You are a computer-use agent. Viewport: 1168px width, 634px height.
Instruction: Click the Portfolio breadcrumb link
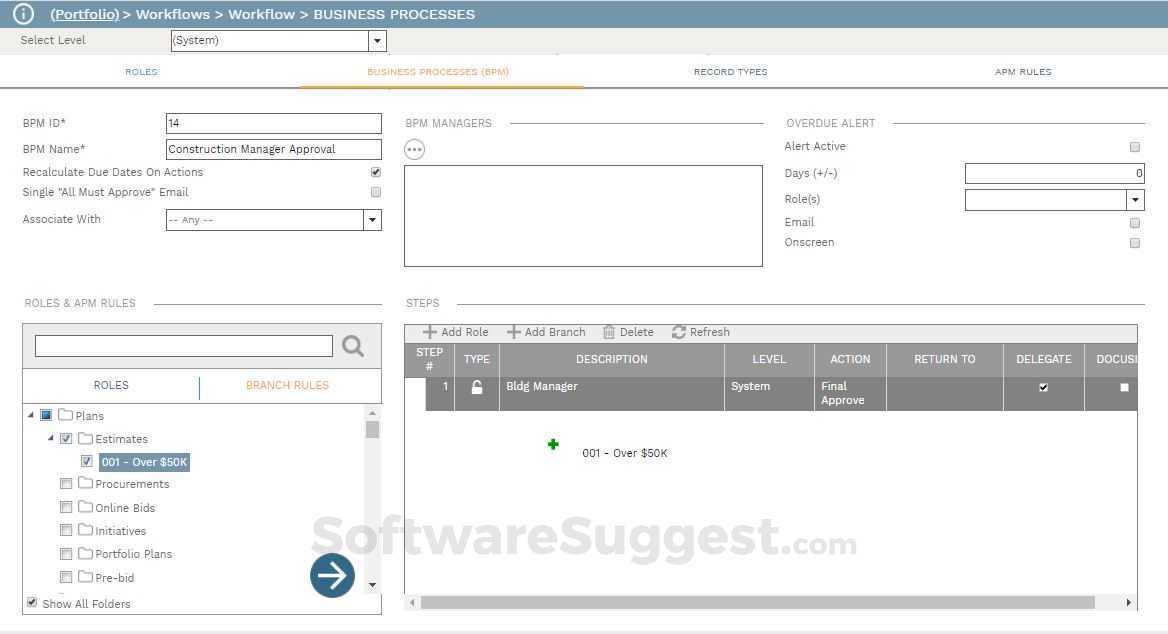pyautogui.click(x=84, y=14)
